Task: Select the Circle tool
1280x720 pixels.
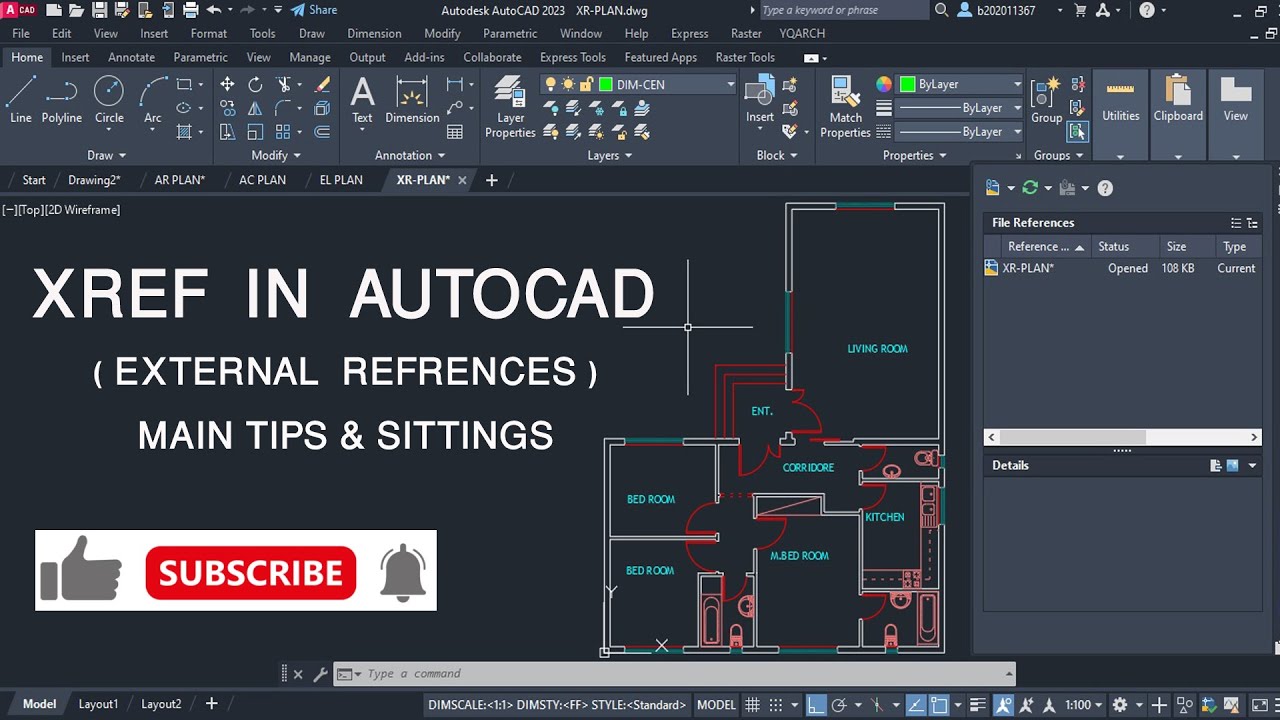Action: [x=109, y=100]
